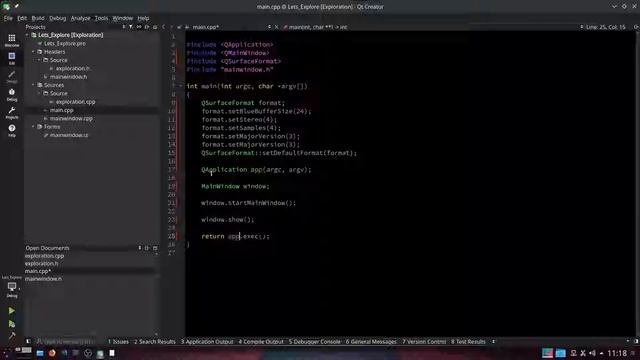Launch Firefox from the taskbar
The image size is (640, 360).
coord(52,353)
